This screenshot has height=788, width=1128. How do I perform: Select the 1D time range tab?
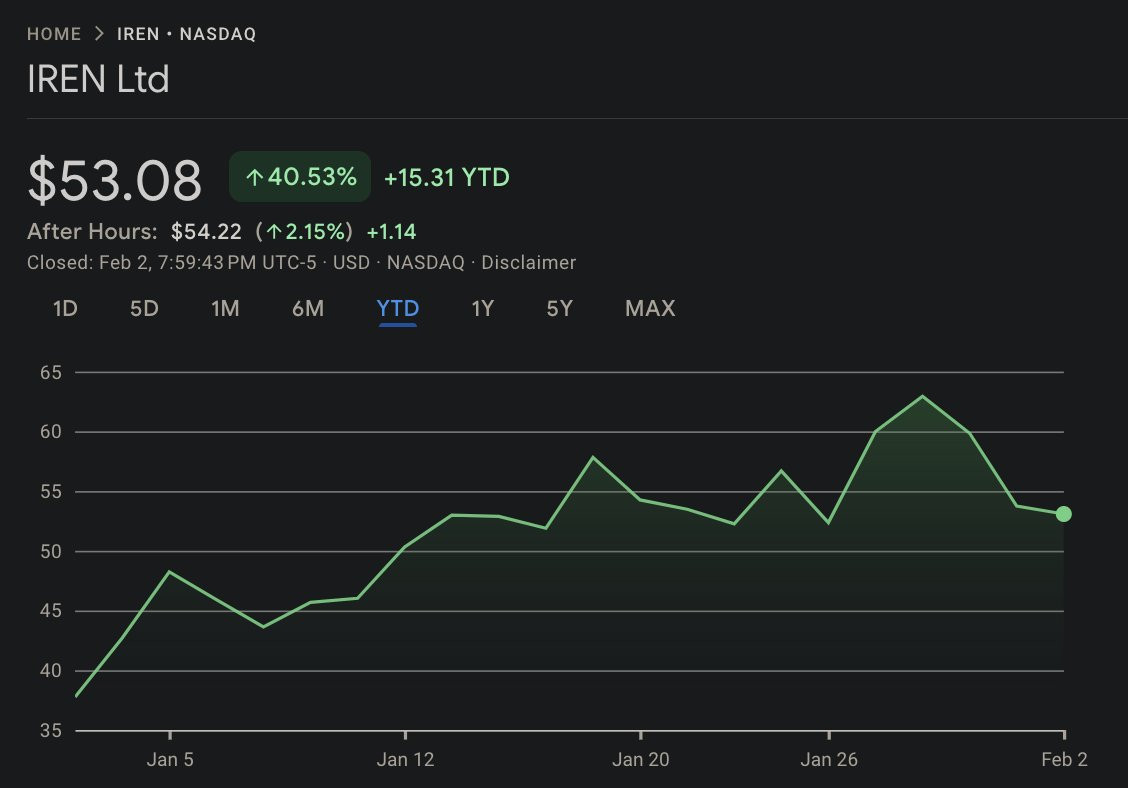pos(65,309)
